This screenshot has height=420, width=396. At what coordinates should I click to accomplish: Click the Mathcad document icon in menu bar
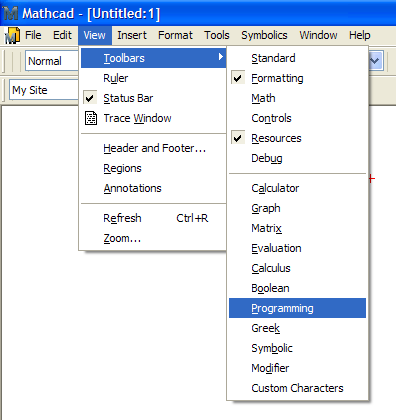(12, 35)
